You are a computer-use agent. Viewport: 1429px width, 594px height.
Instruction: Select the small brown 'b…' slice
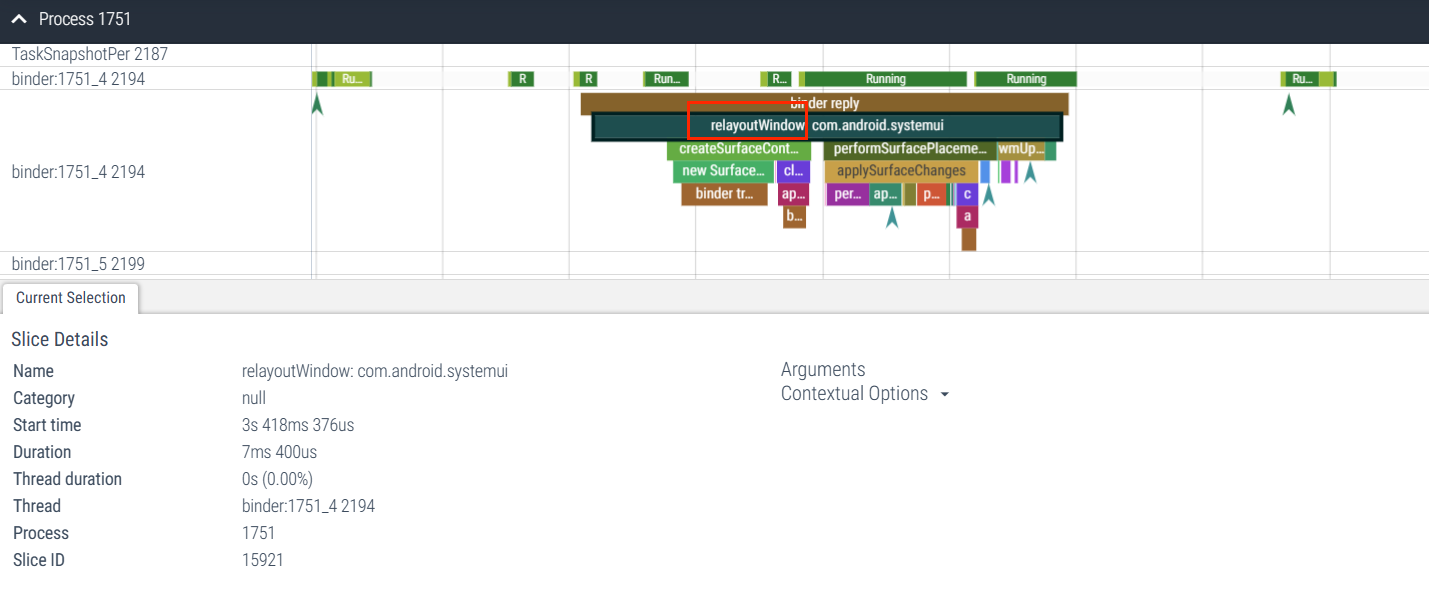(794, 216)
